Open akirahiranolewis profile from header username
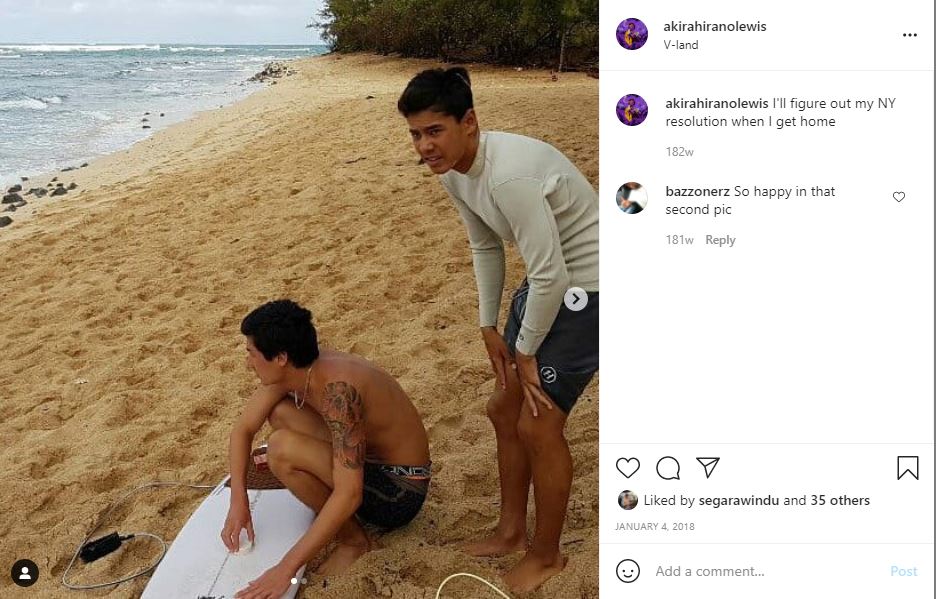The image size is (936, 599). pos(715,26)
